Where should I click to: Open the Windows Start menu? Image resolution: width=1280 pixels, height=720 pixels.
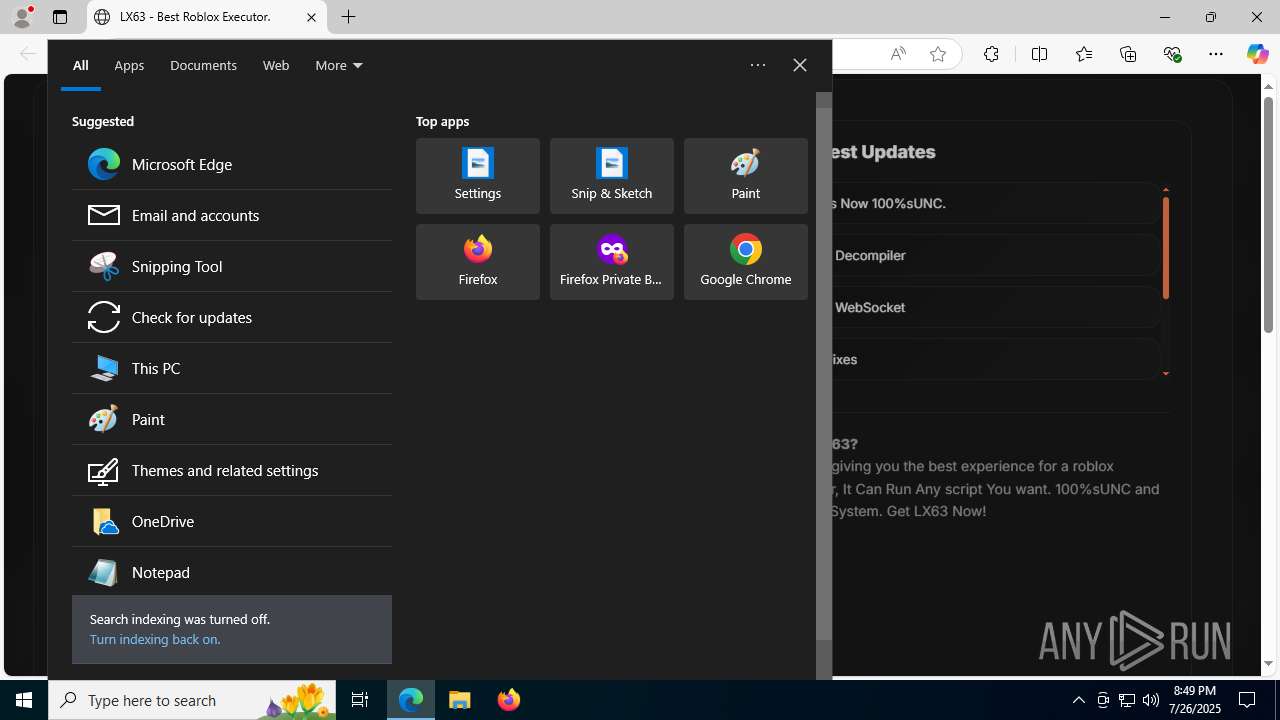tap(24, 700)
